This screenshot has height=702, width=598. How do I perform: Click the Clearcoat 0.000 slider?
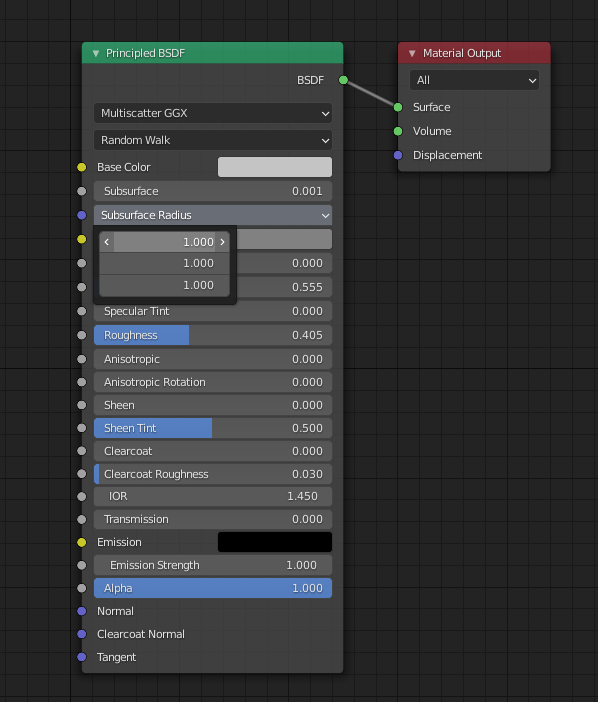pyautogui.click(x=213, y=451)
